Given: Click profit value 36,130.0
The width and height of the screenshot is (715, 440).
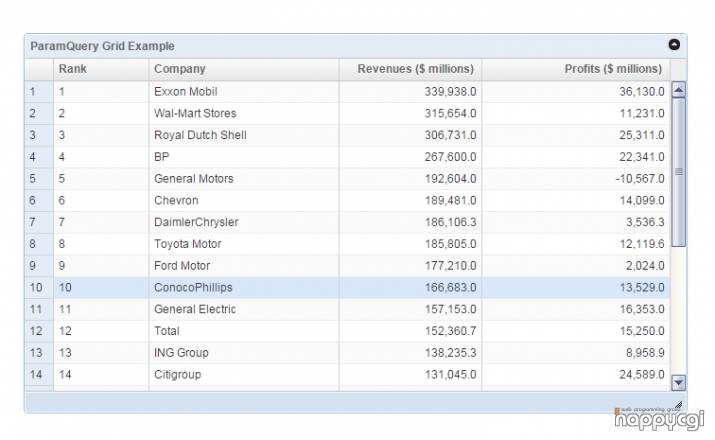Looking at the screenshot, I should click(642, 92).
